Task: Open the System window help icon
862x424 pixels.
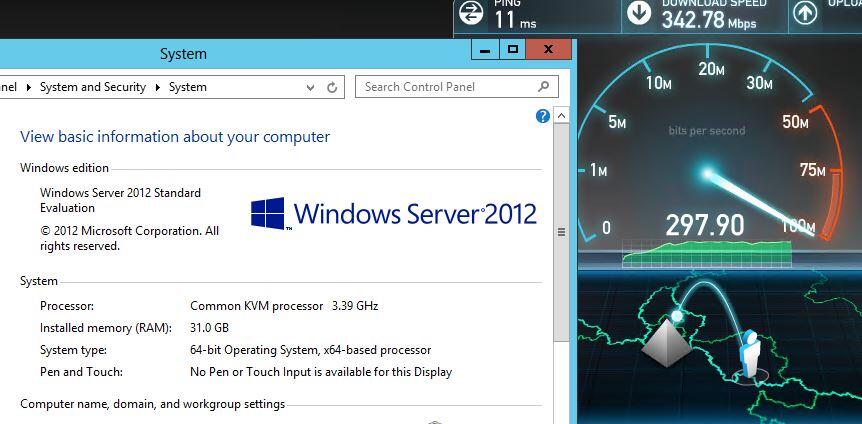Action: pos(543,116)
